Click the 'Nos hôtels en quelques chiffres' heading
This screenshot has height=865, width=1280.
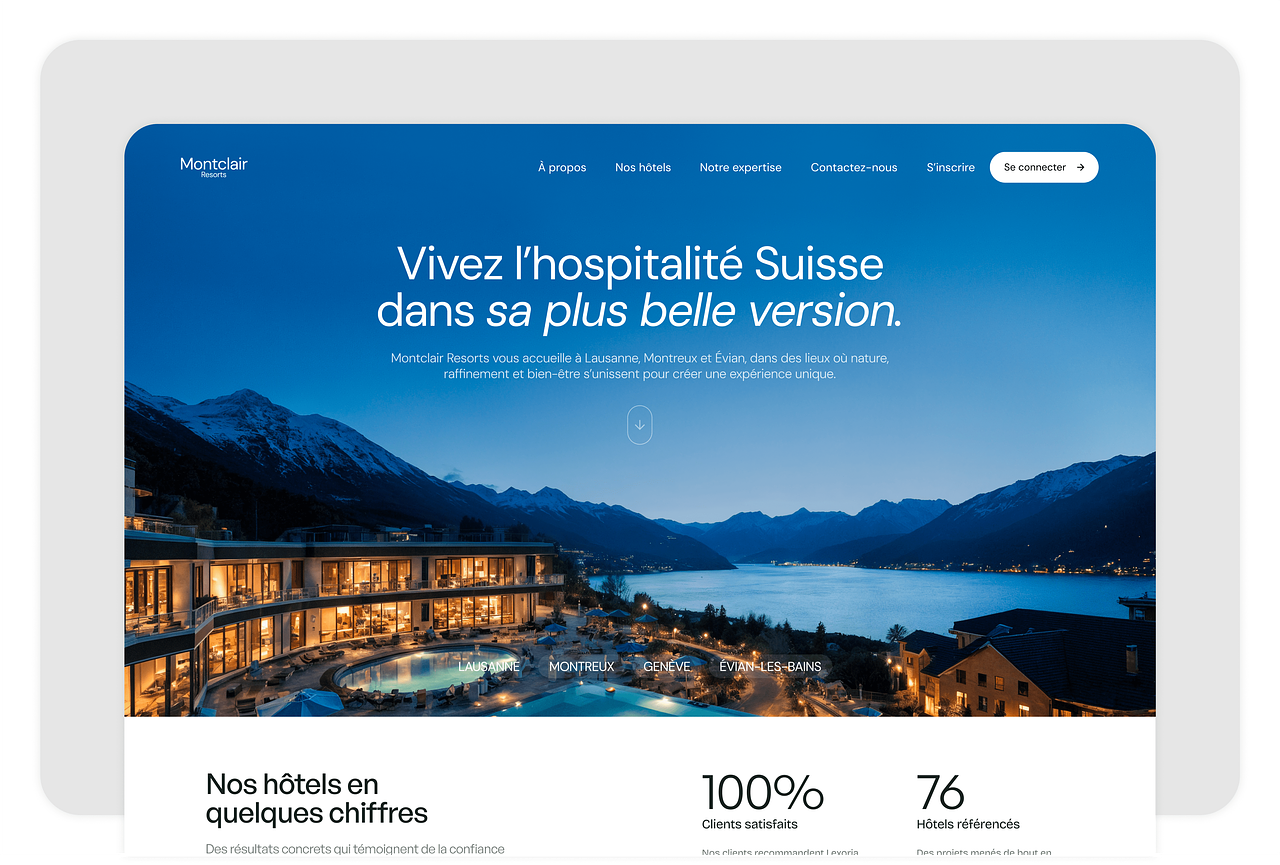pyautogui.click(x=317, y=798)
